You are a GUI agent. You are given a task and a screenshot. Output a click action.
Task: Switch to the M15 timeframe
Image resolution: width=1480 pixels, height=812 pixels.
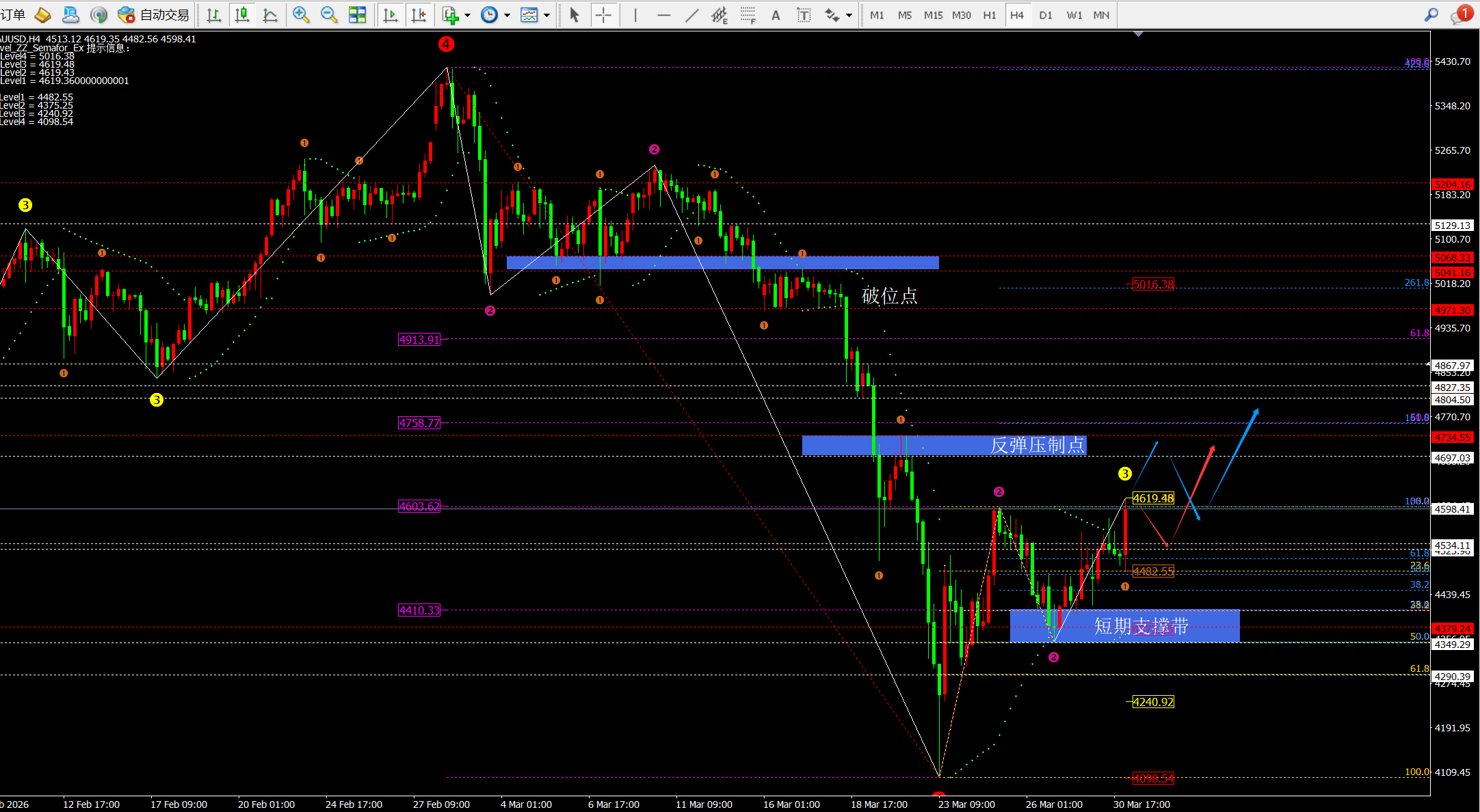click(x=933, y=14)
